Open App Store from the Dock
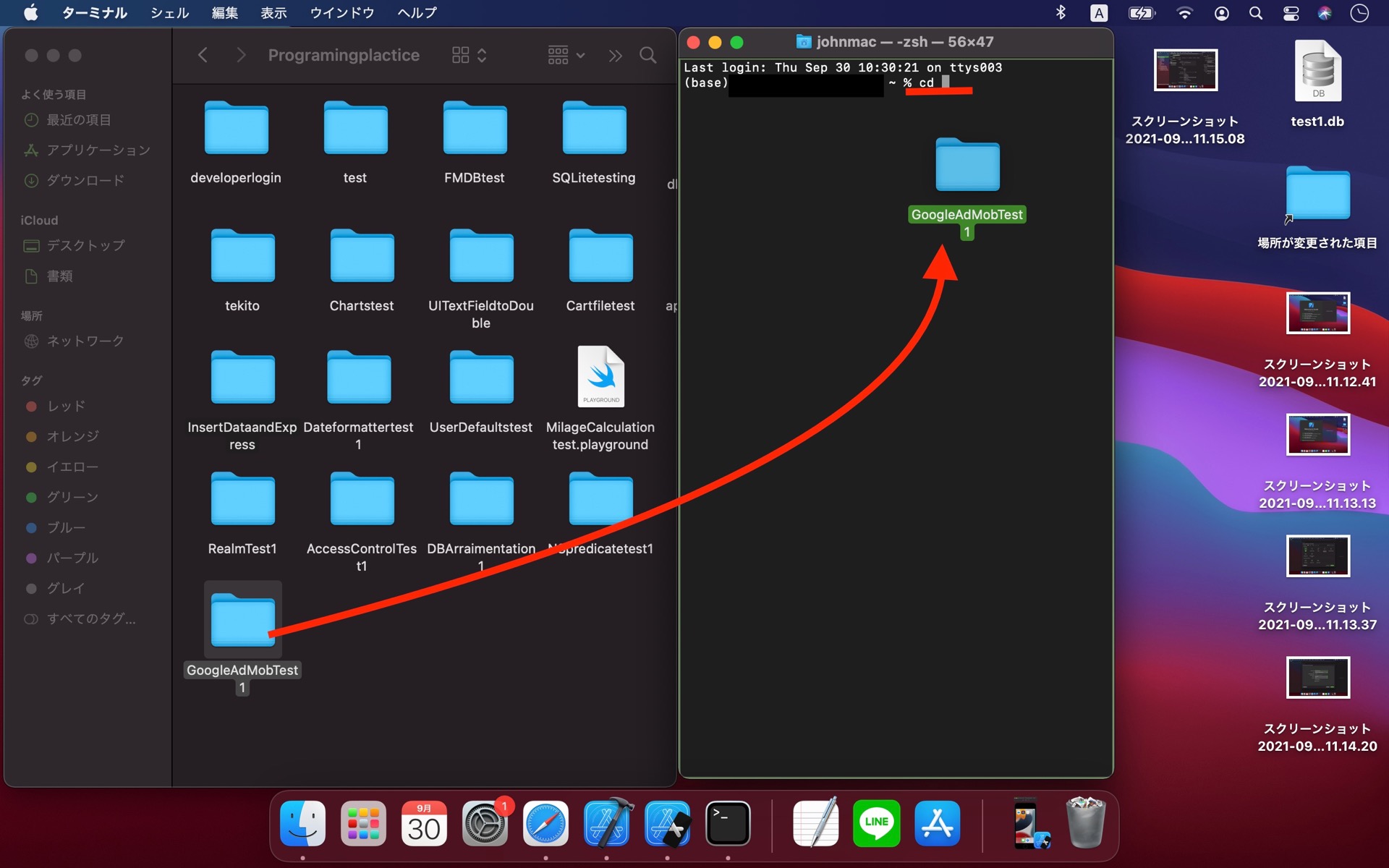 tap(938, 823)
